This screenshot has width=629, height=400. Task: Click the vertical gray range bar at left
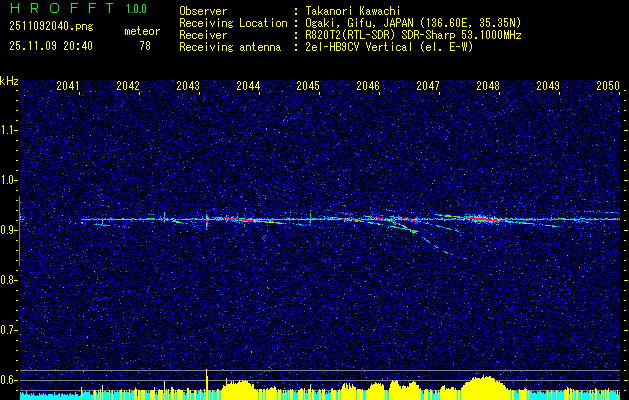[19, 231]
